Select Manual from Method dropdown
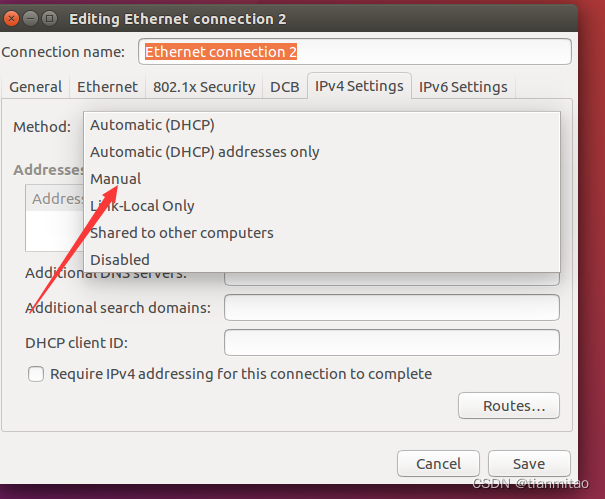The image size is (605, 499). (116, 179)
